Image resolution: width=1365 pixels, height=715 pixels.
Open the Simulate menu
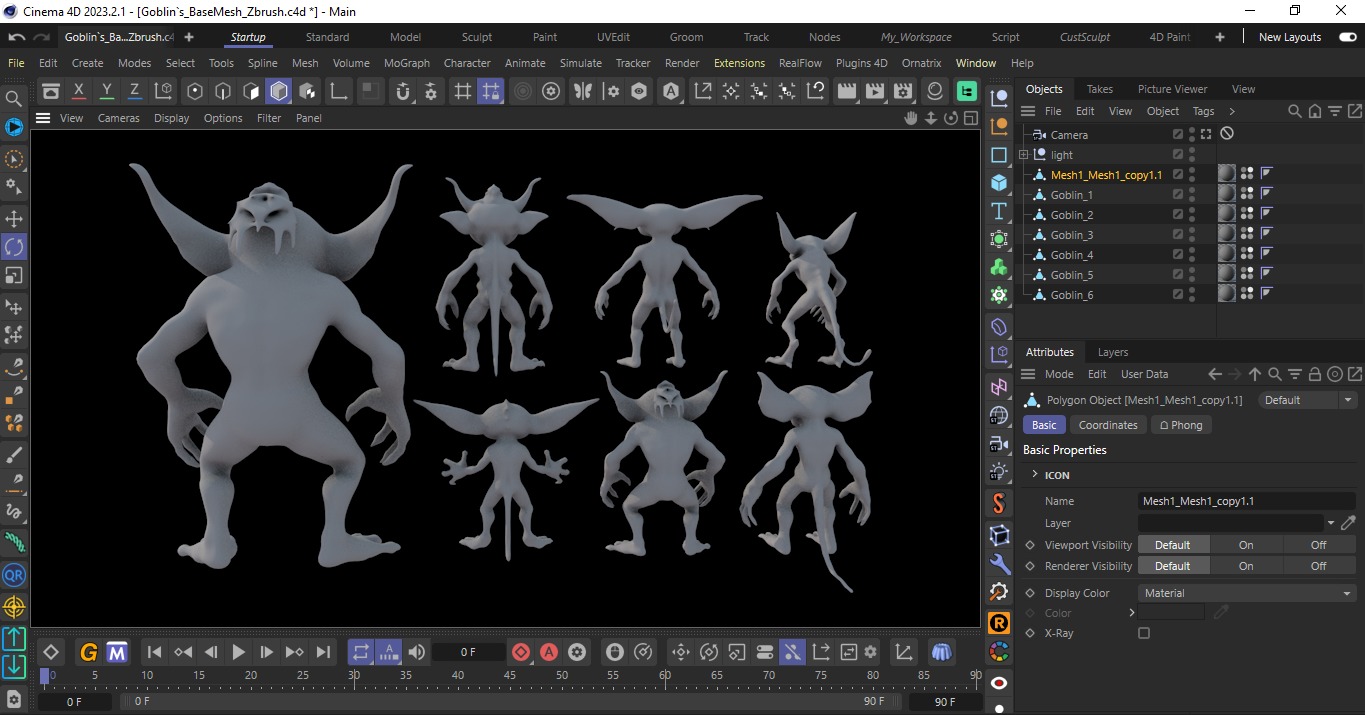[x=580, y=63]
